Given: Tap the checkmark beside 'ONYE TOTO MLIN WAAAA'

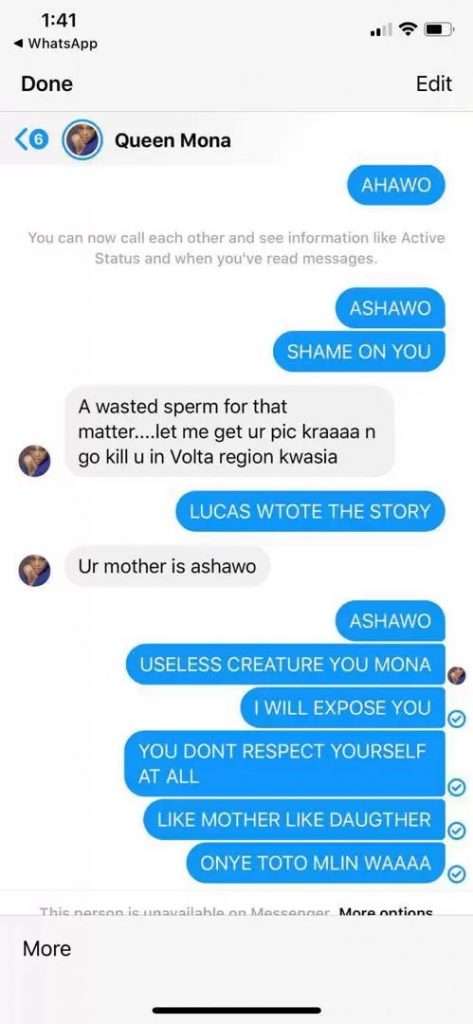Looking at the screenshot, I should tap(457, 873).
